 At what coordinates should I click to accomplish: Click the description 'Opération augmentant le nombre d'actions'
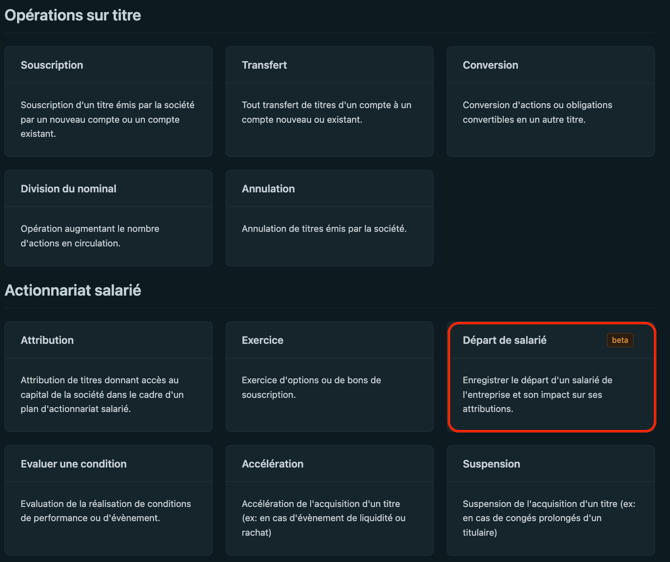pos(90,236)
